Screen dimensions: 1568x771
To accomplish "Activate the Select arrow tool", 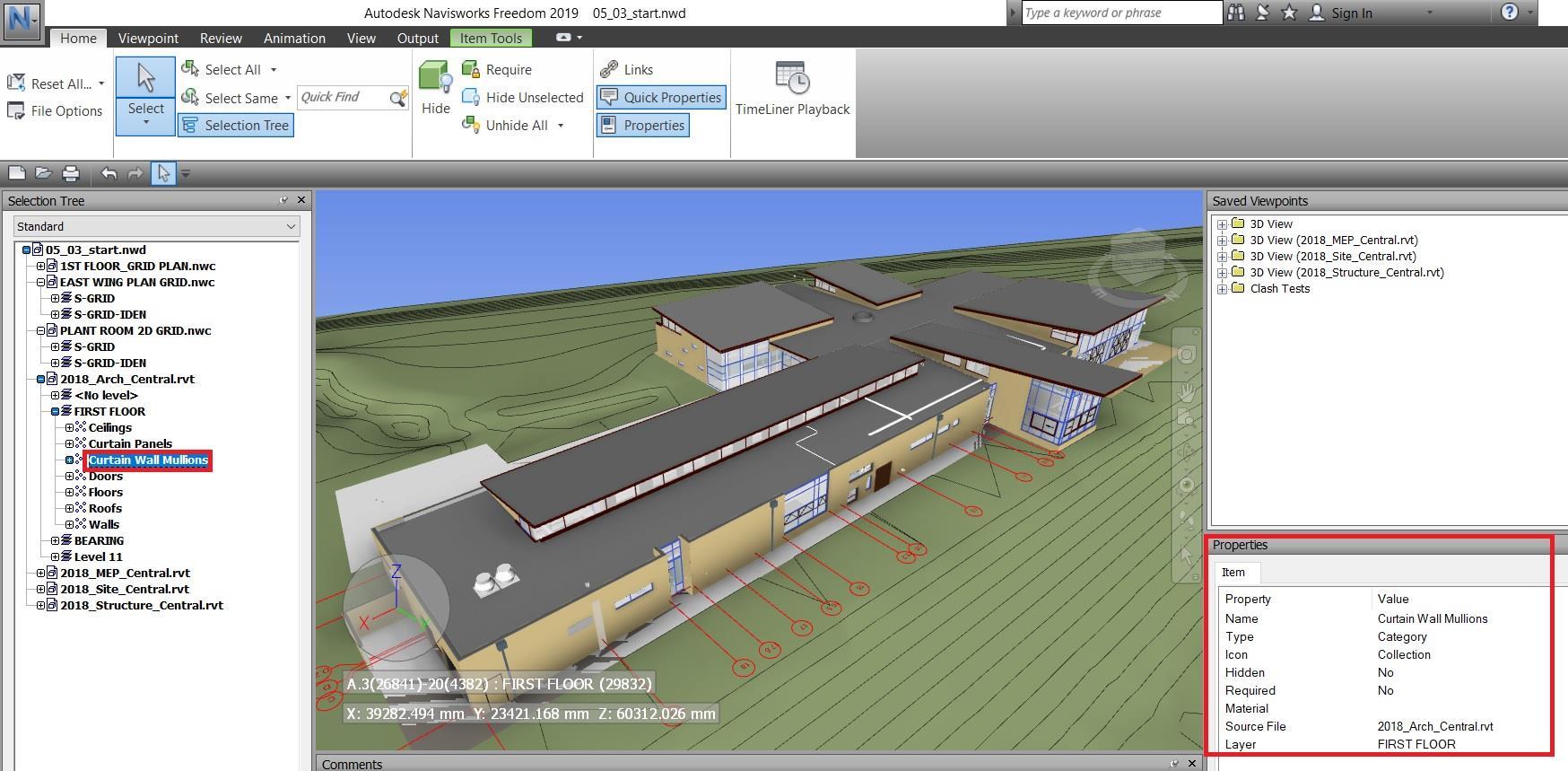I will [145, 77].
